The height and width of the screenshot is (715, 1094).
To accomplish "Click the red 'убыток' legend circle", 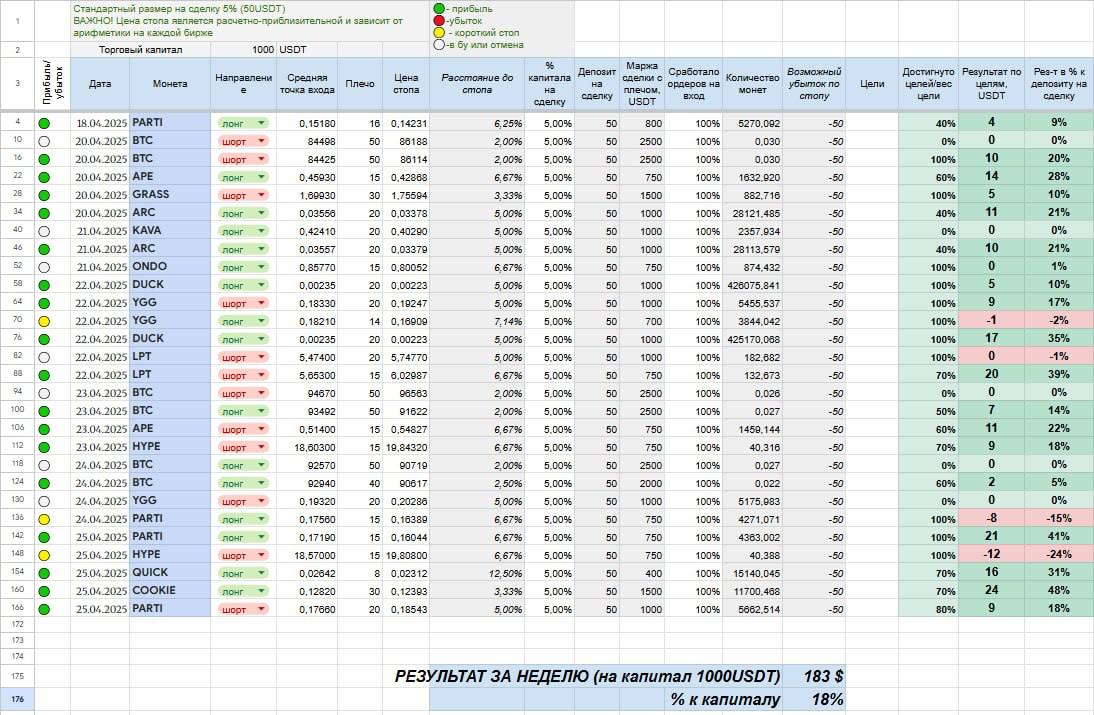I will [437, 20].
